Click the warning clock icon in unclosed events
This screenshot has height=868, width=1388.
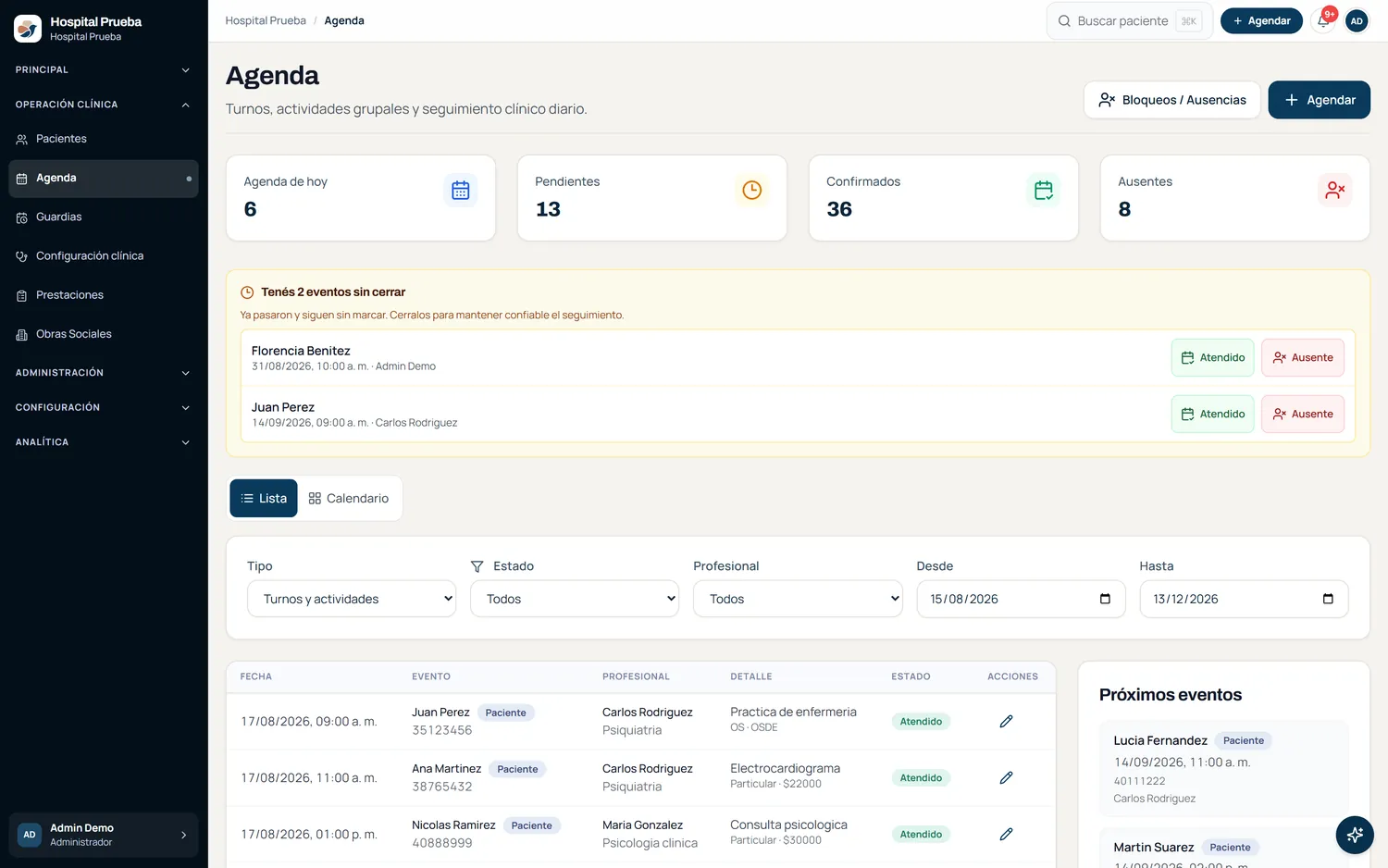pyautogui.click(x=247, y=292)
